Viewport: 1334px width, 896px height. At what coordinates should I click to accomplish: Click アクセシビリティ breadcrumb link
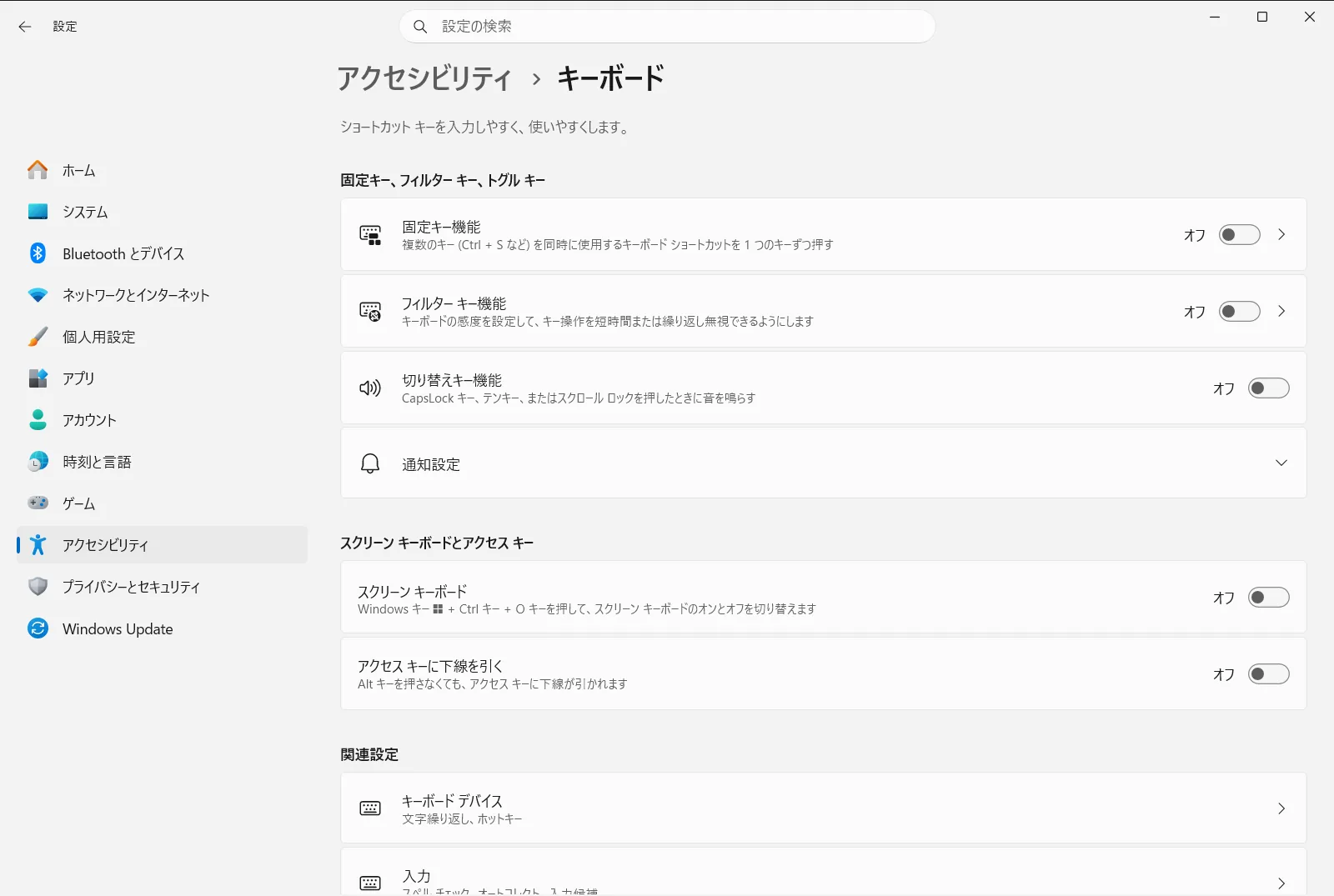click(x=424, y=78)
